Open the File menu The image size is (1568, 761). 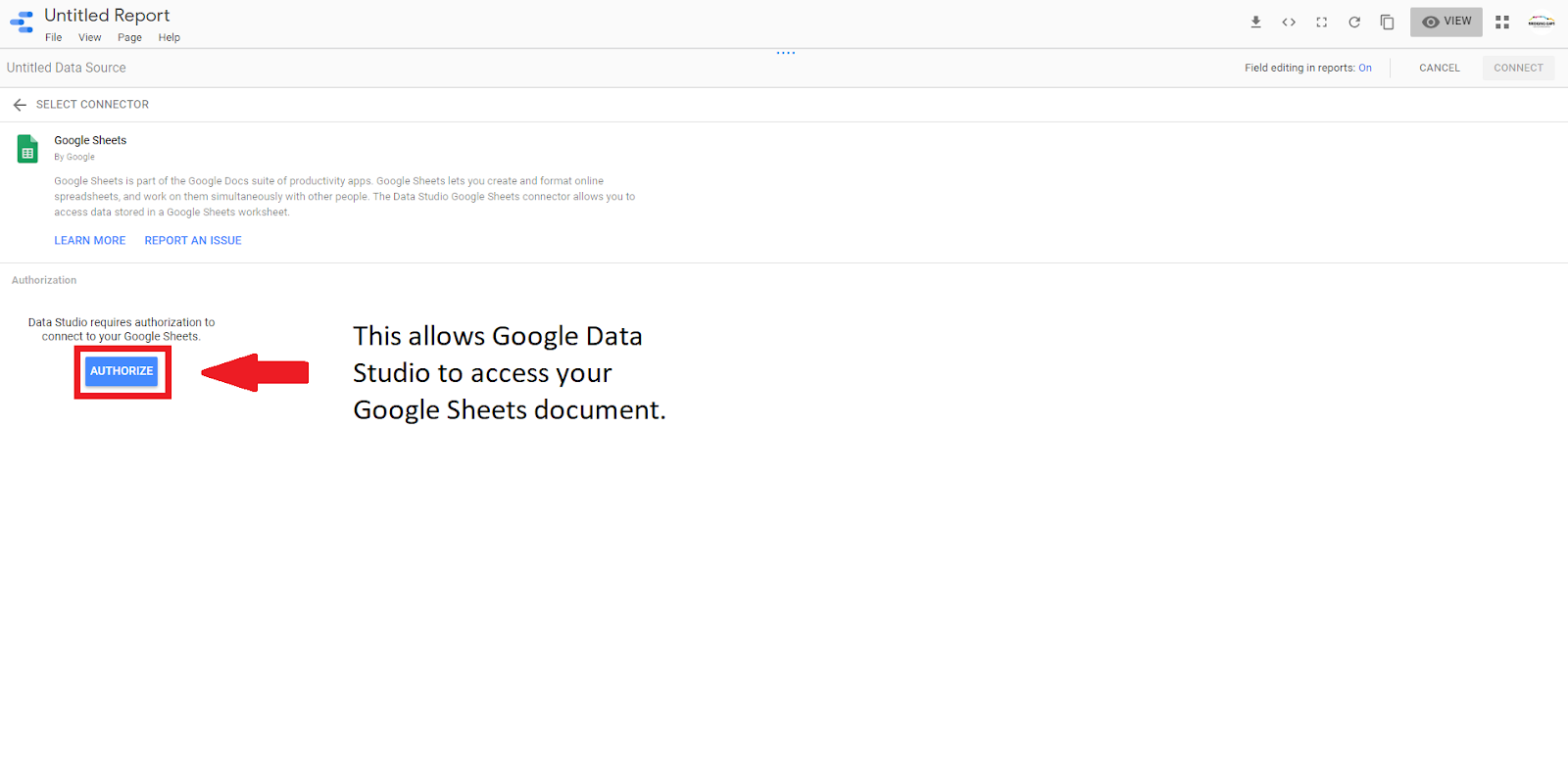(53, 38)
